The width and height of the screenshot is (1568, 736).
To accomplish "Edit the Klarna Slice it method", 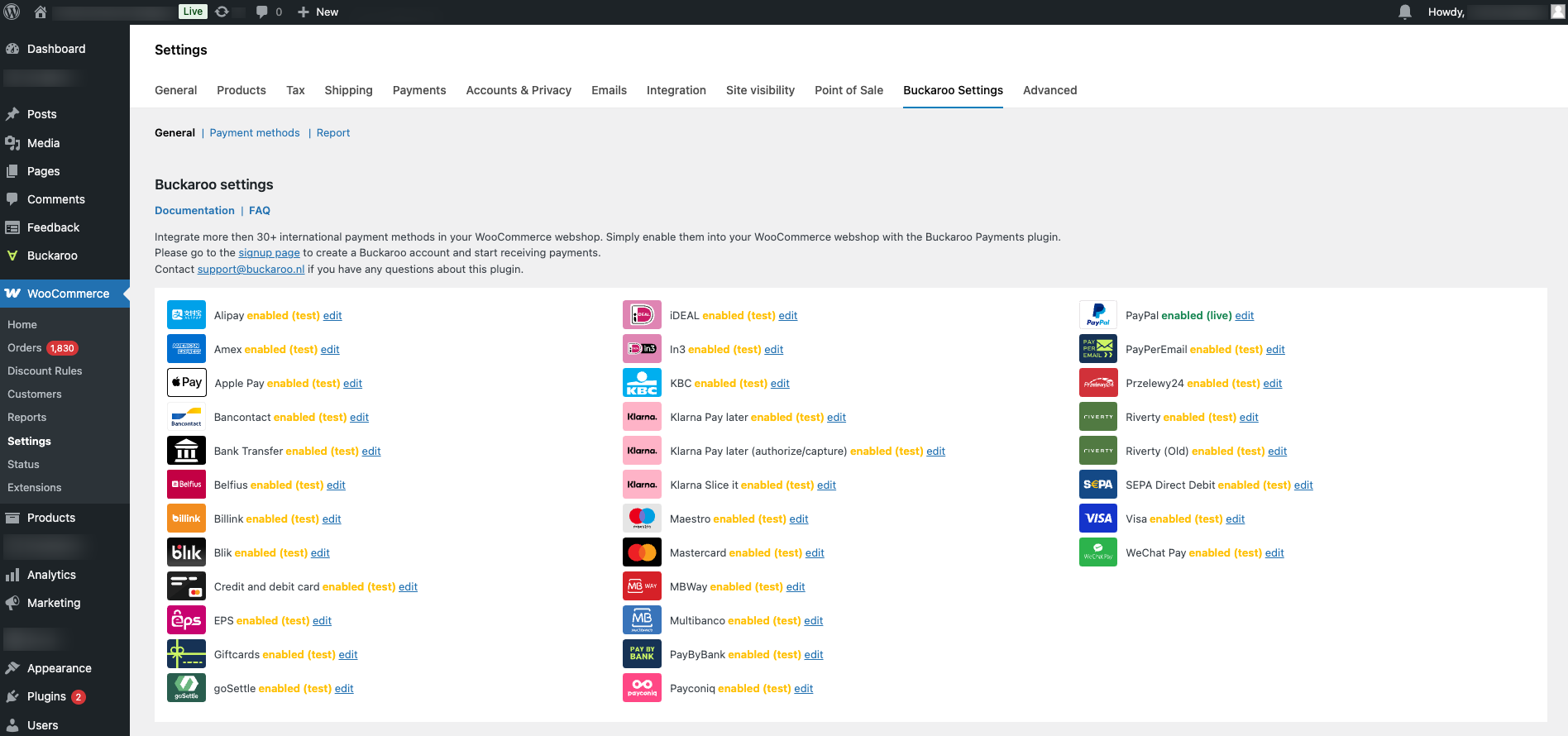I will coord(826,485).
